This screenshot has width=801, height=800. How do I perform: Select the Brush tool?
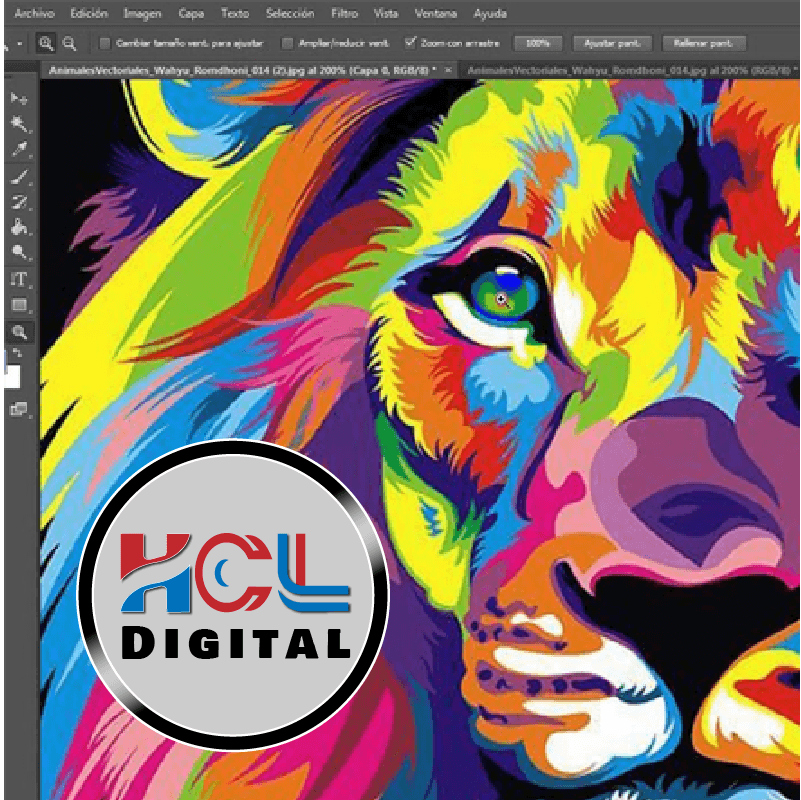pos(19,177)
